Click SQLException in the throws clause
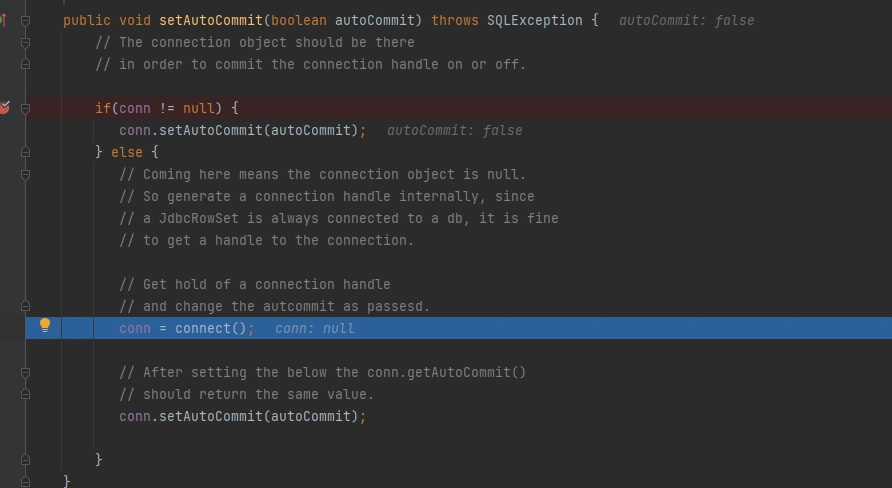The image size is (892, 488). coord(534,20)
